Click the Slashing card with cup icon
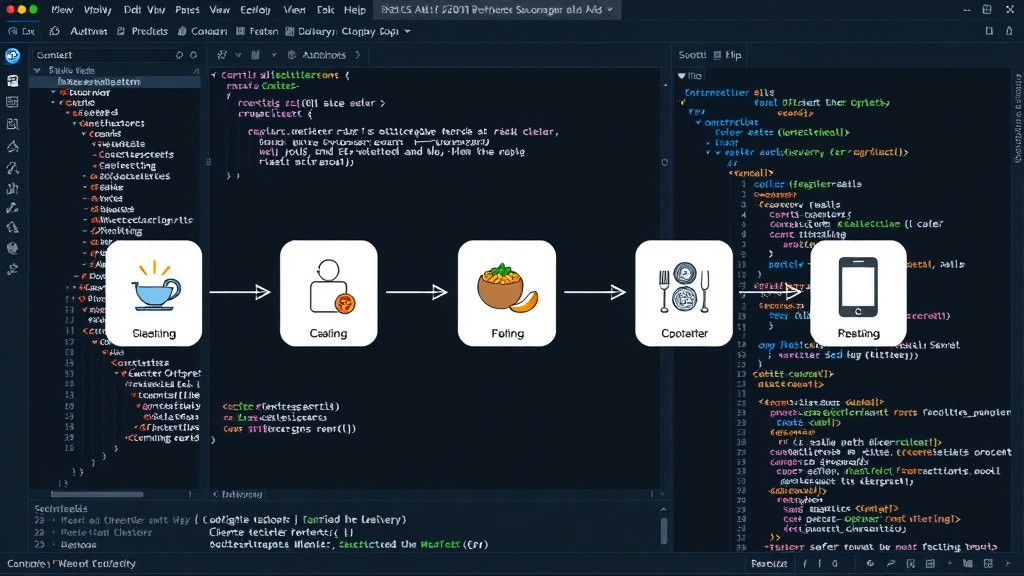Image resolution: width=1024 pixels, height=576 pixels. coord(153,293)
